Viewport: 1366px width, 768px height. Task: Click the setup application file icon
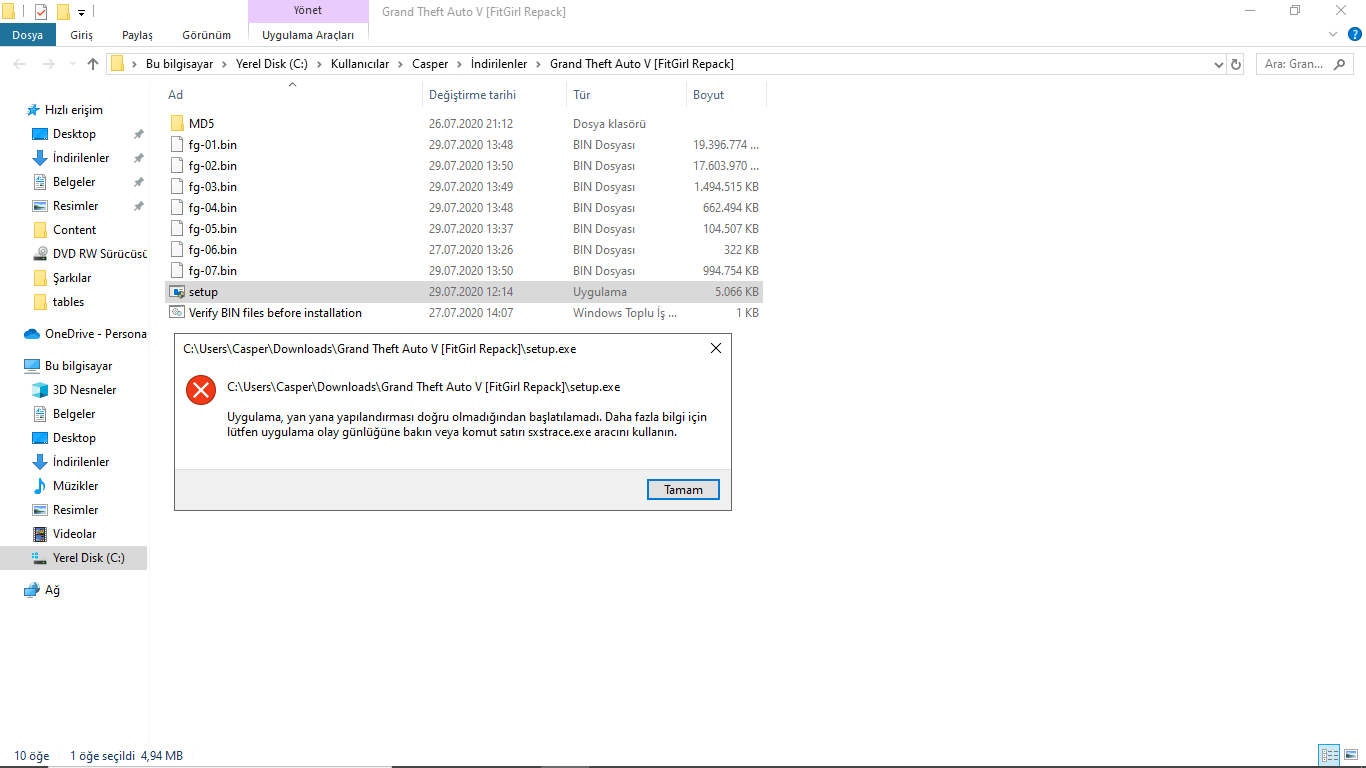click(x=177, y=292)
